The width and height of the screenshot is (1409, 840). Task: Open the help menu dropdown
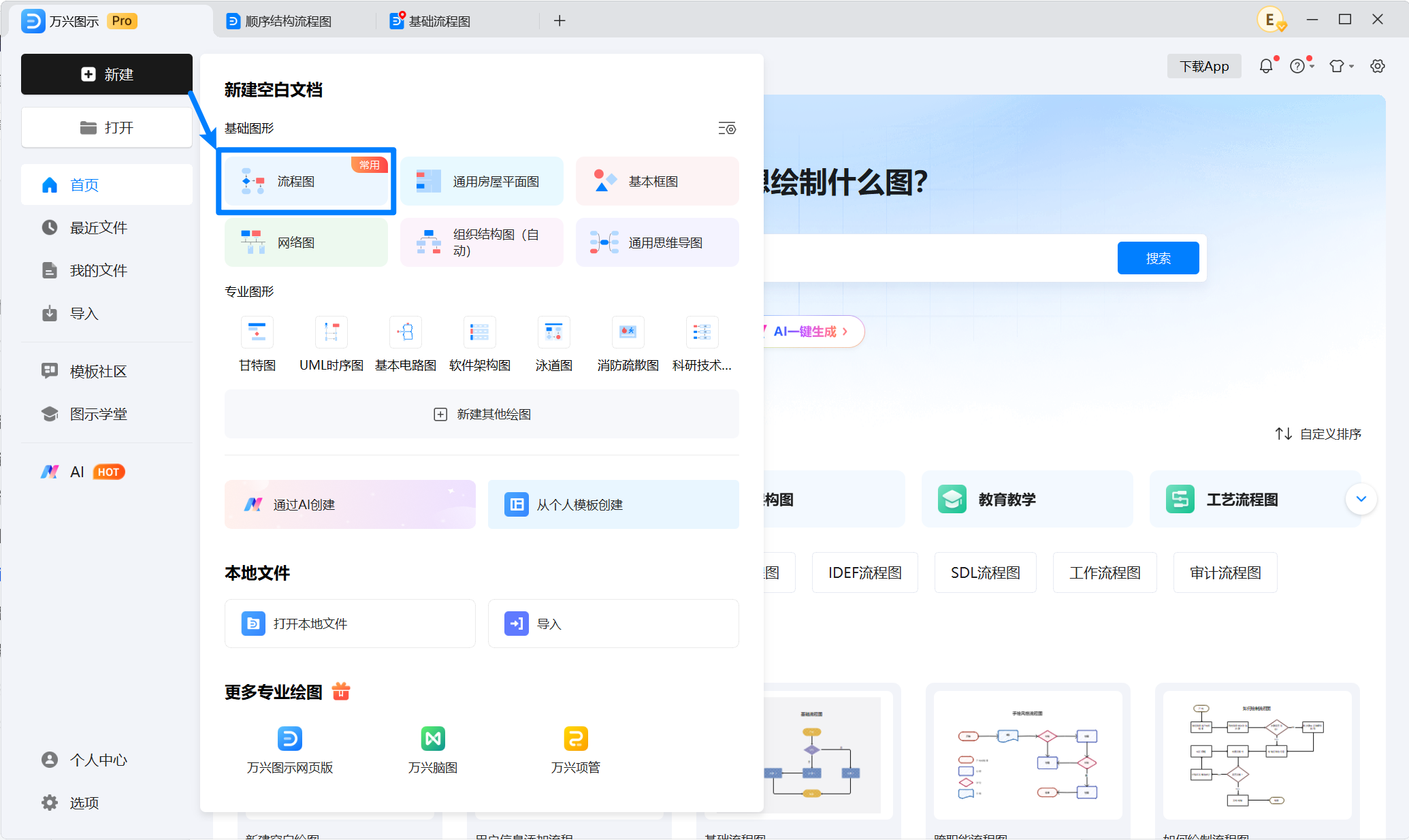1301,66
